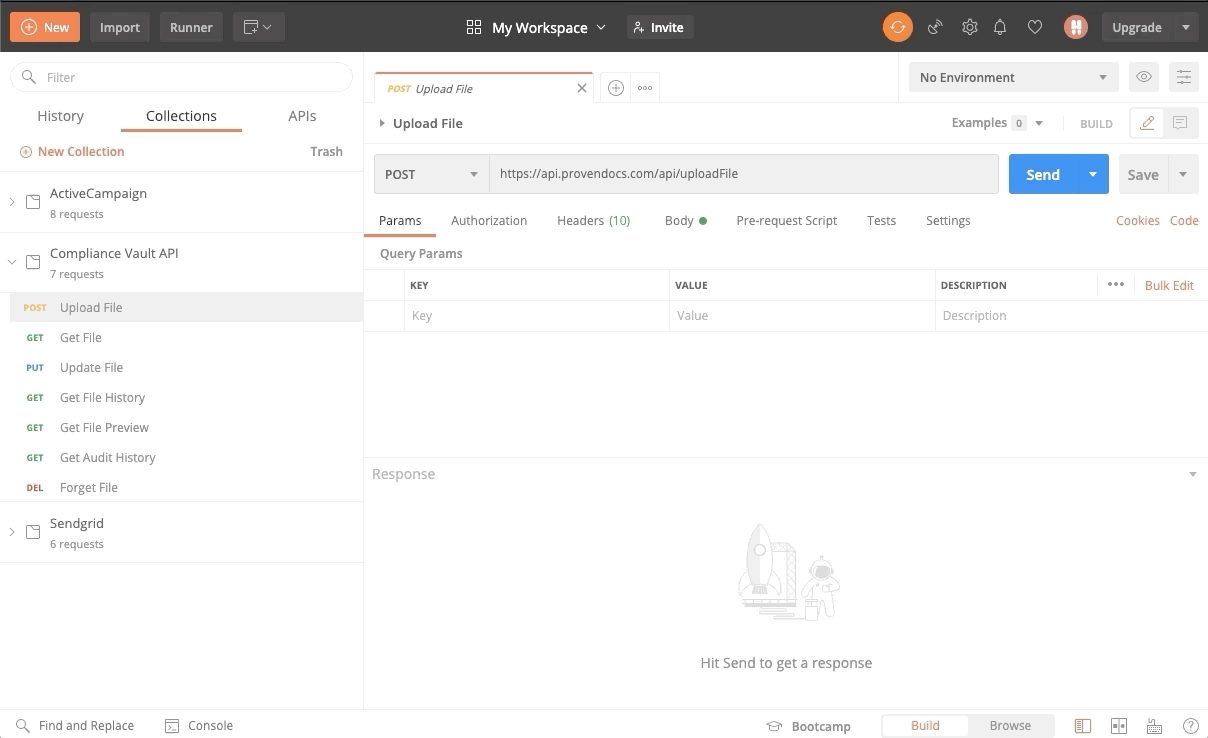Viewport: 1208px width, 738px height.
Task: Close the Upload File tab
Action: 582,88
